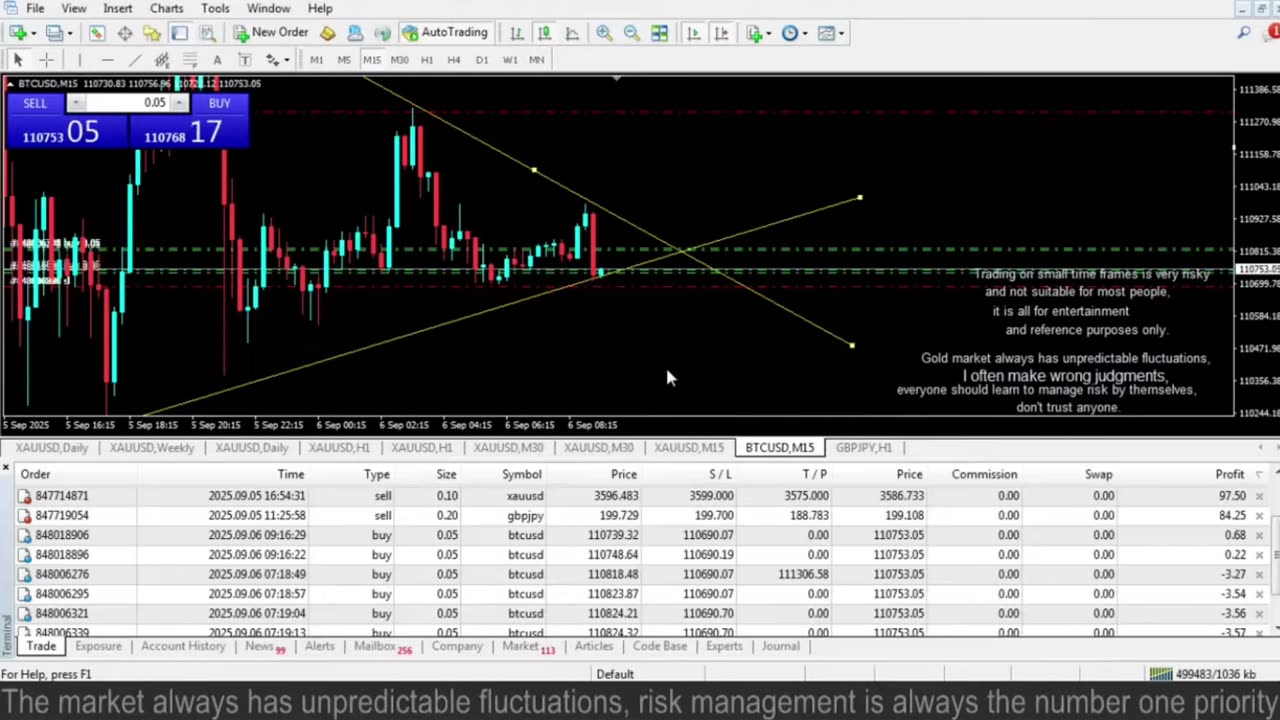This screenshot has height=720, width=1280.
Task: Select the Horizontal Line tool
Action: tap(107, 60)
